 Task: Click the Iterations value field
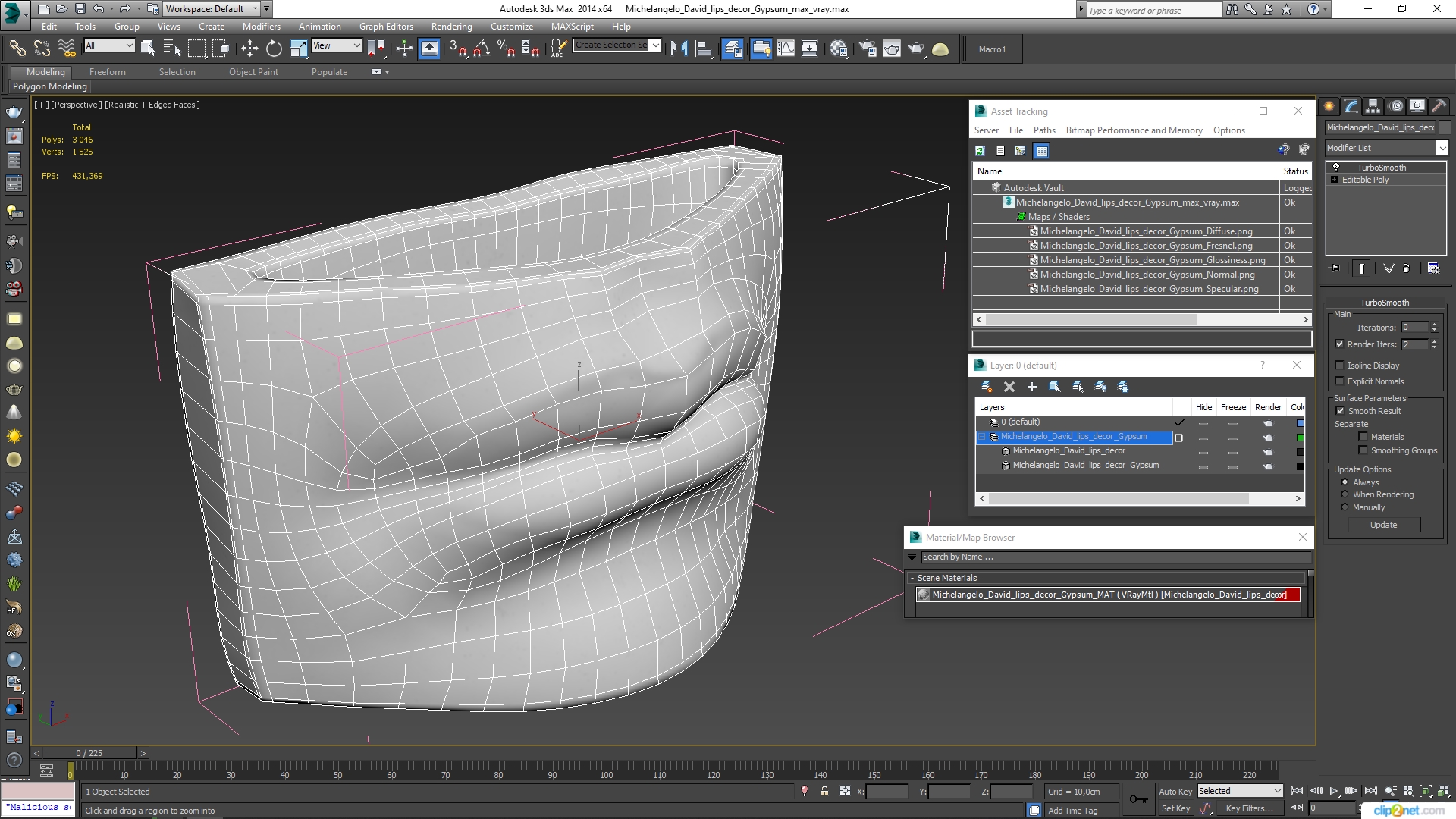pyautogui.click(x=1414, y=327)
